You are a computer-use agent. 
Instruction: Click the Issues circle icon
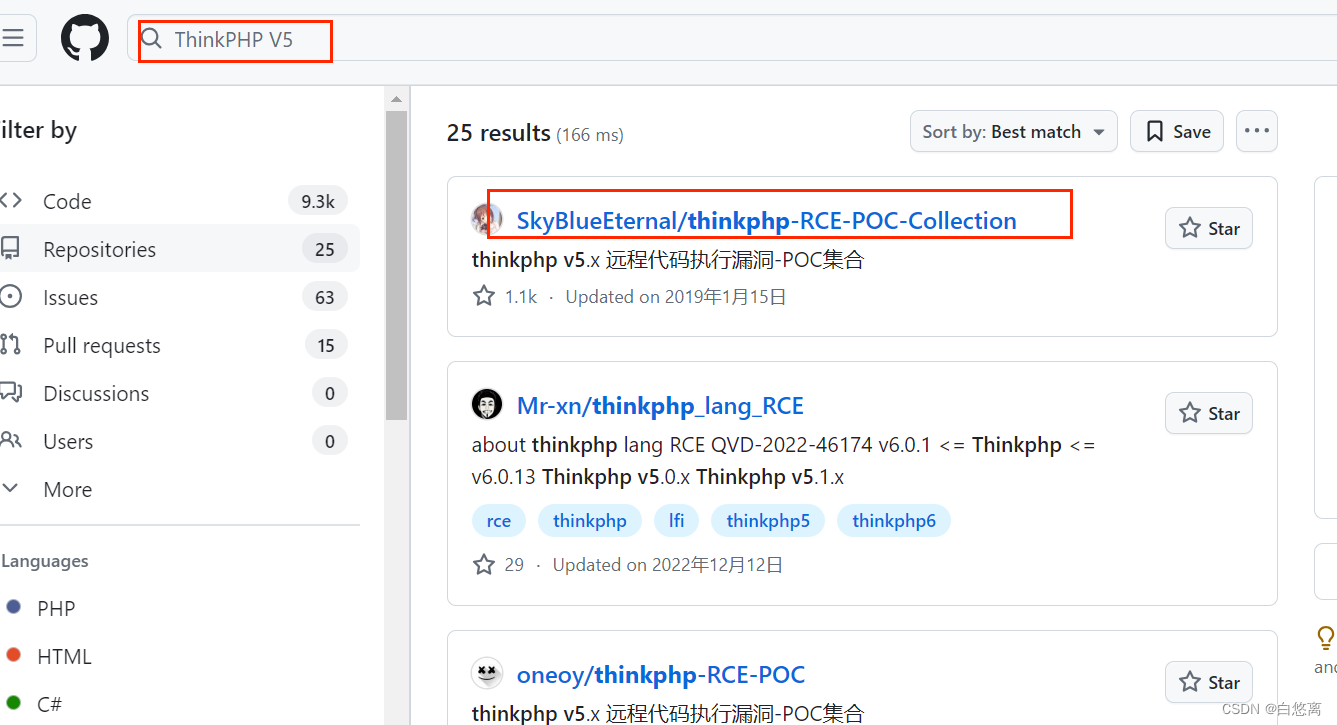11,297
